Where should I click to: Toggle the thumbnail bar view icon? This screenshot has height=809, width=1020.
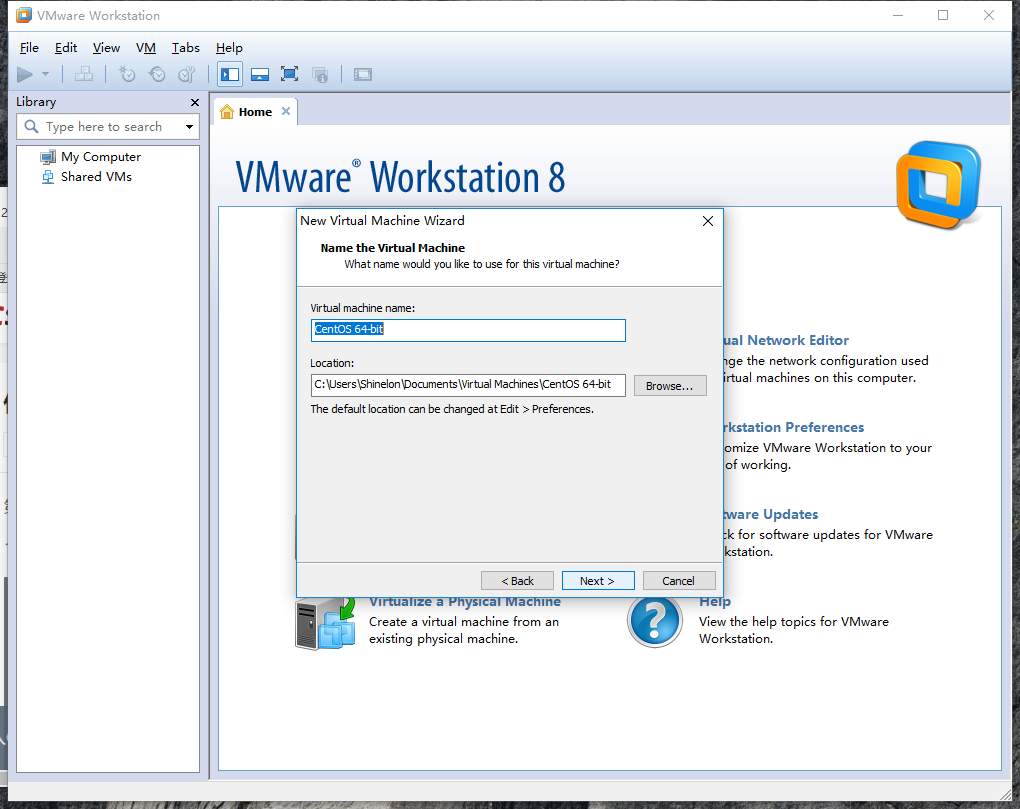(x=260, y=75)
